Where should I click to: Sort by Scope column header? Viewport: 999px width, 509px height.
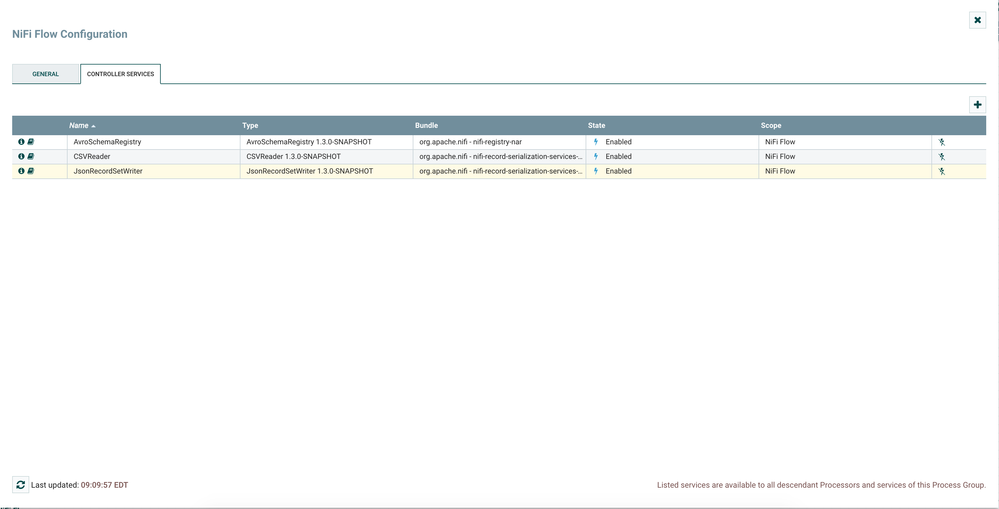click(845, 125)
